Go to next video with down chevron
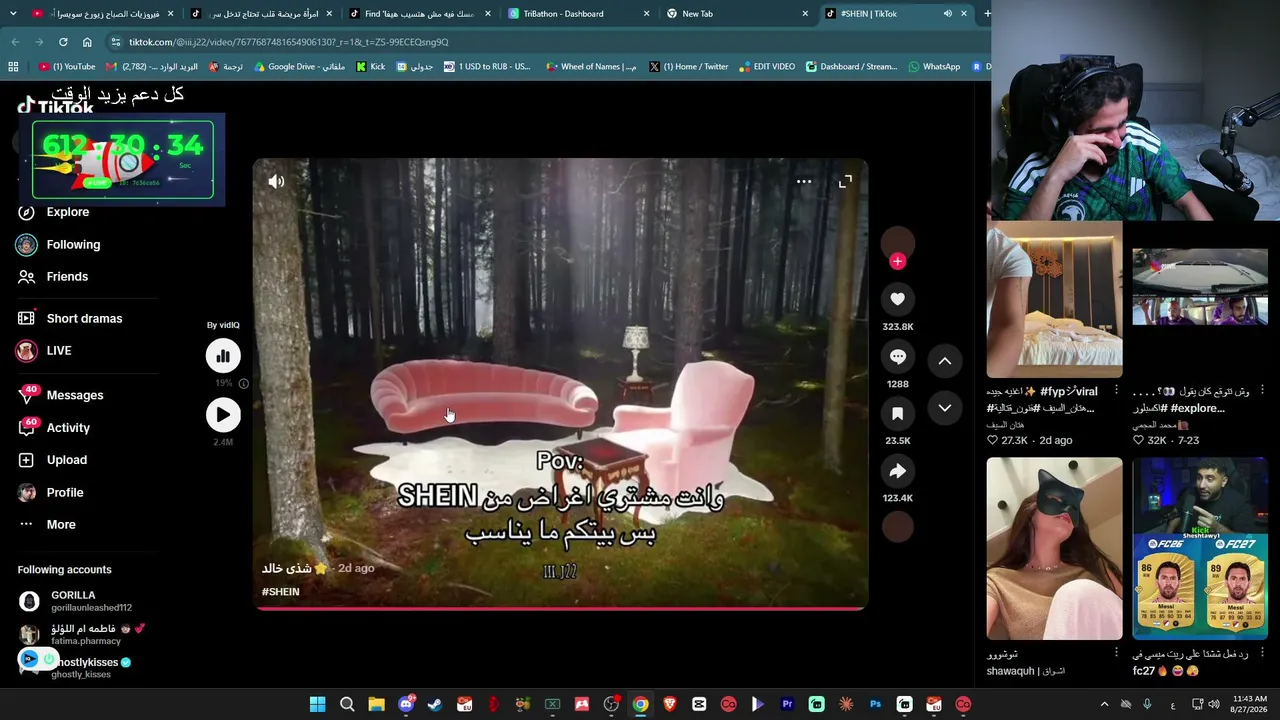This screenshot has width=1280, height=720. pos(944,408)
